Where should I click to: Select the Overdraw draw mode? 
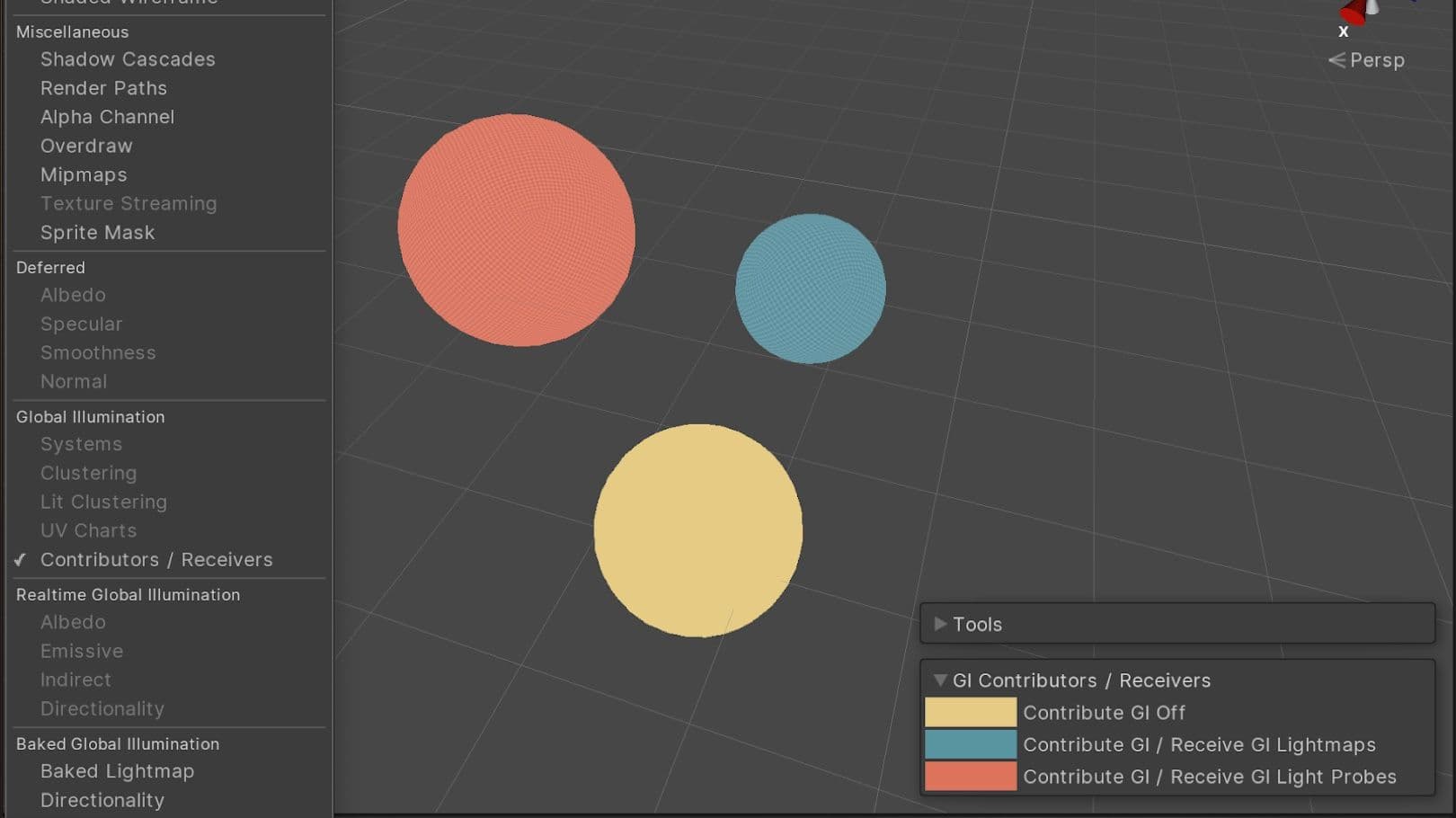86,146
